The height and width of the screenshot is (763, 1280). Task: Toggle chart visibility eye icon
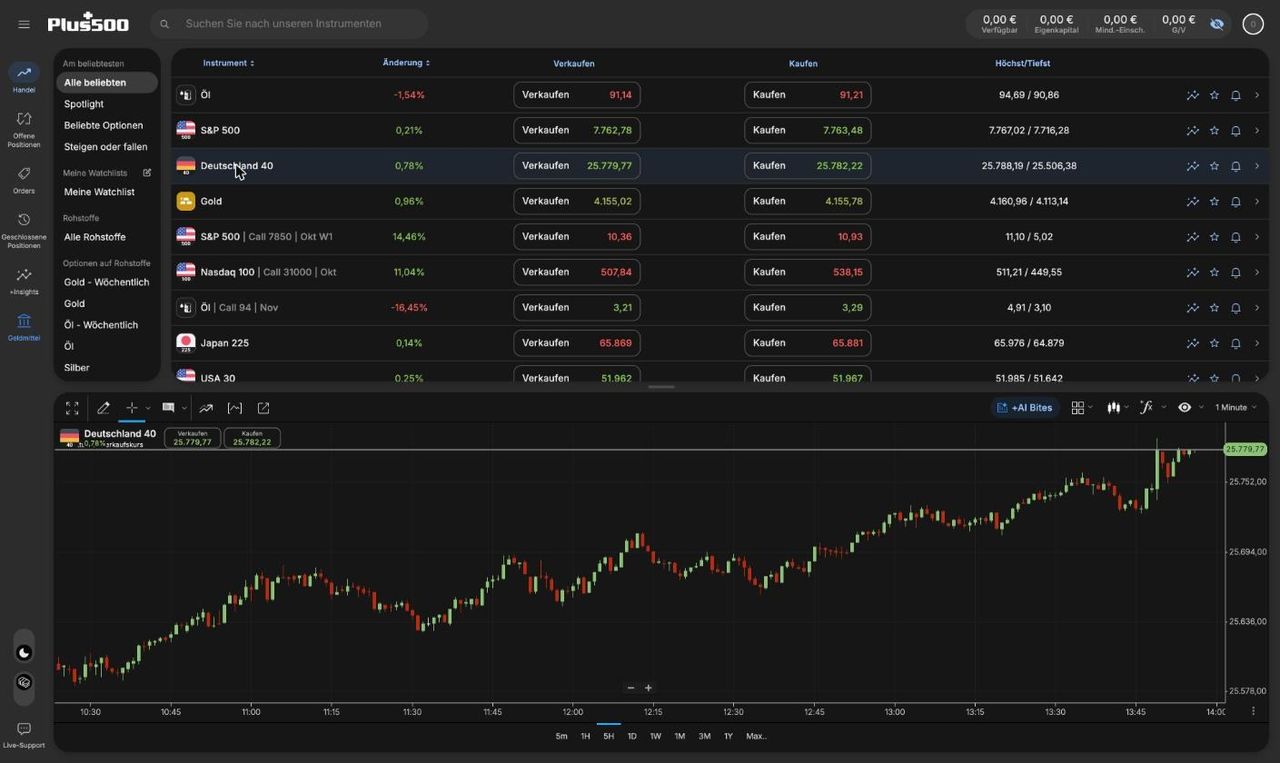[1184, 408]
